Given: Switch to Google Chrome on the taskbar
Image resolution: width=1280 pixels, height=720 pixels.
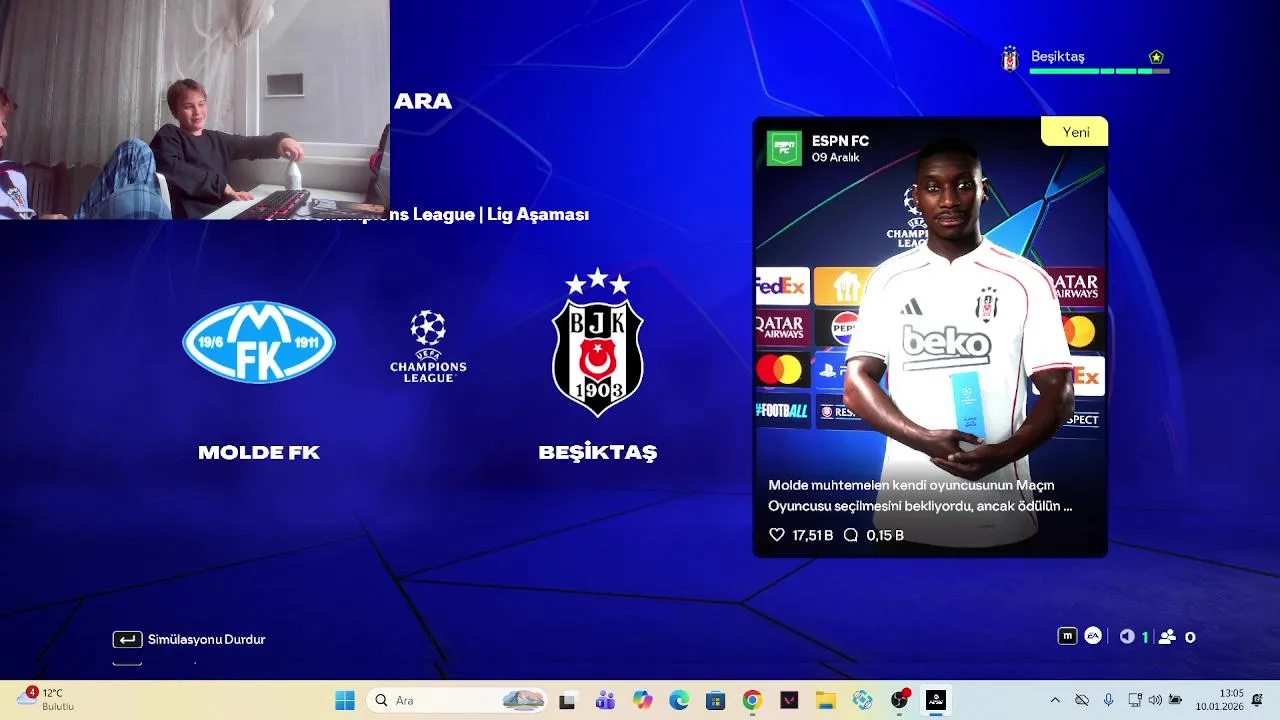Looking at the screenshot, I should coord(752,700).
